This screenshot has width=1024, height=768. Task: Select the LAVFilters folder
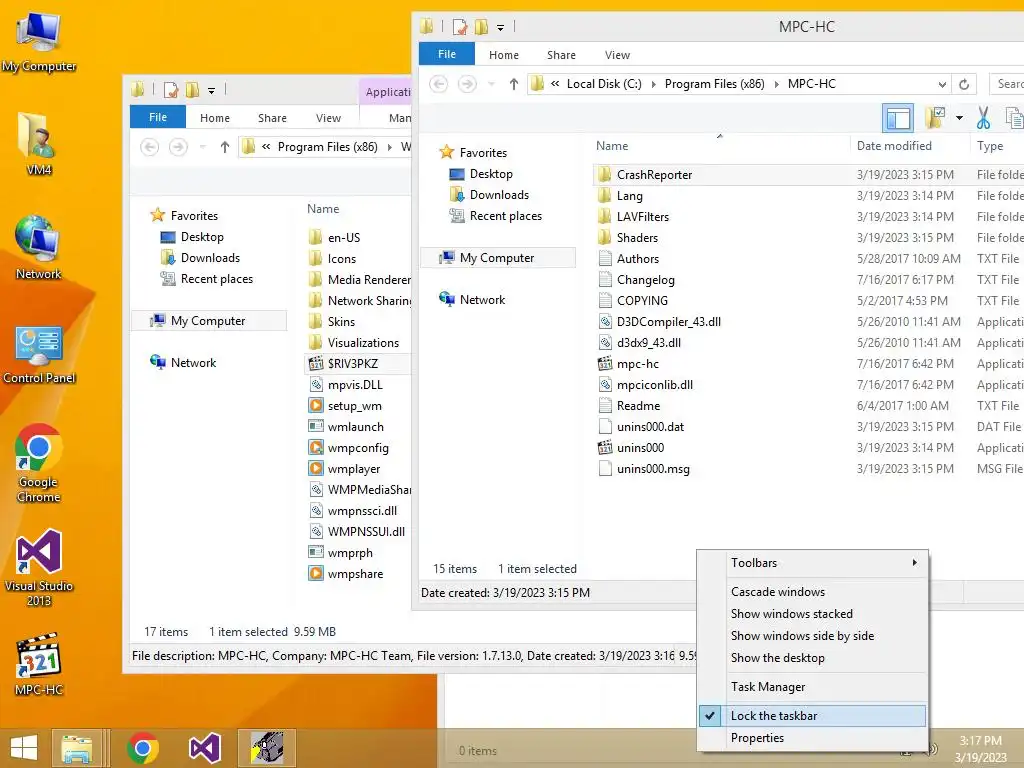click(633, 217)
